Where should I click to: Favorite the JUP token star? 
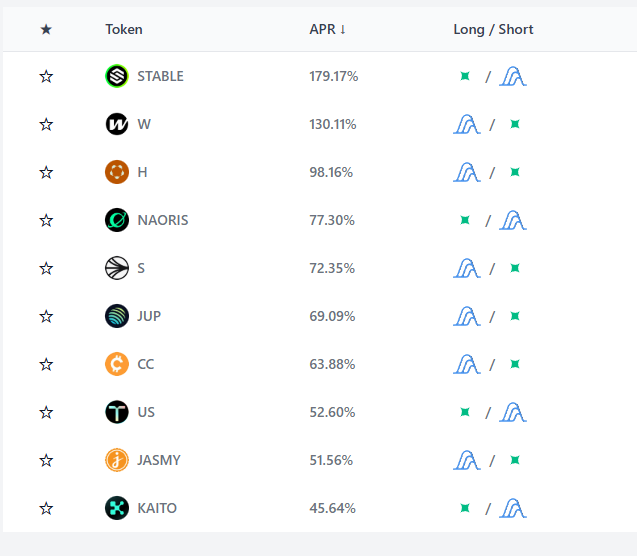46,316
